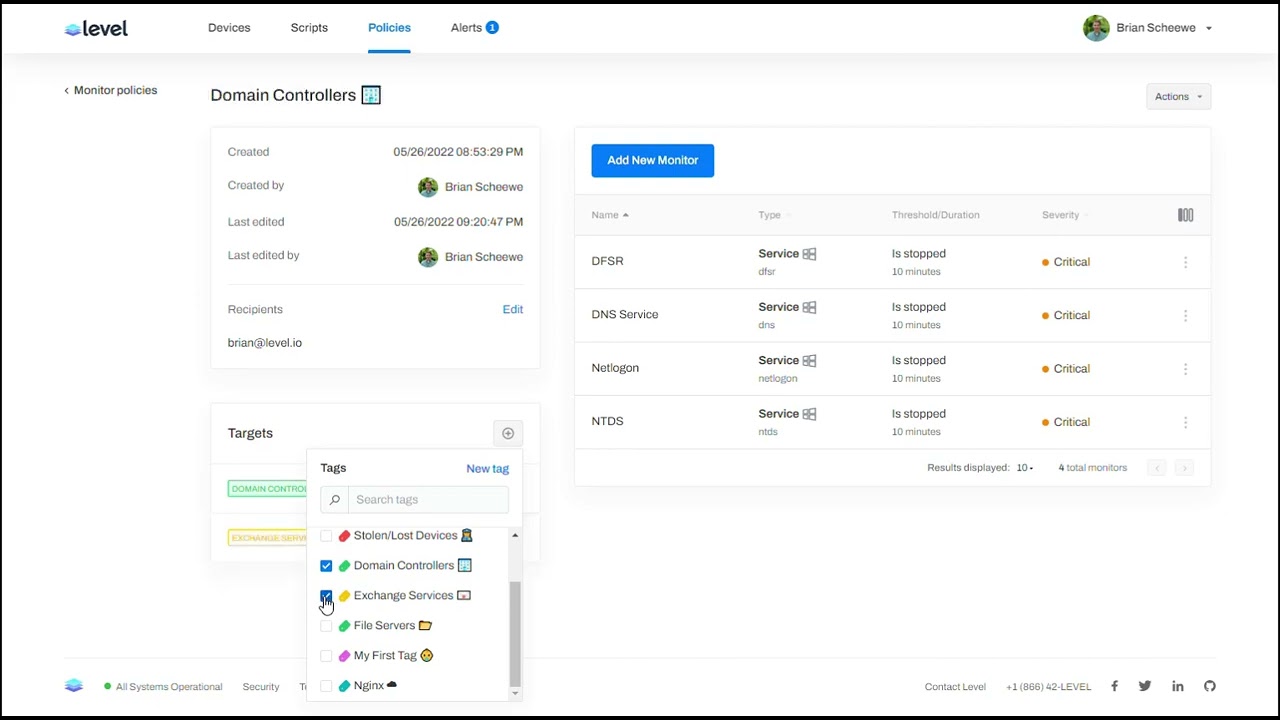Viewport: 1280px width, 720px height.
Task: Open Level's GitHub page icon
Action: click(1210, 686)
